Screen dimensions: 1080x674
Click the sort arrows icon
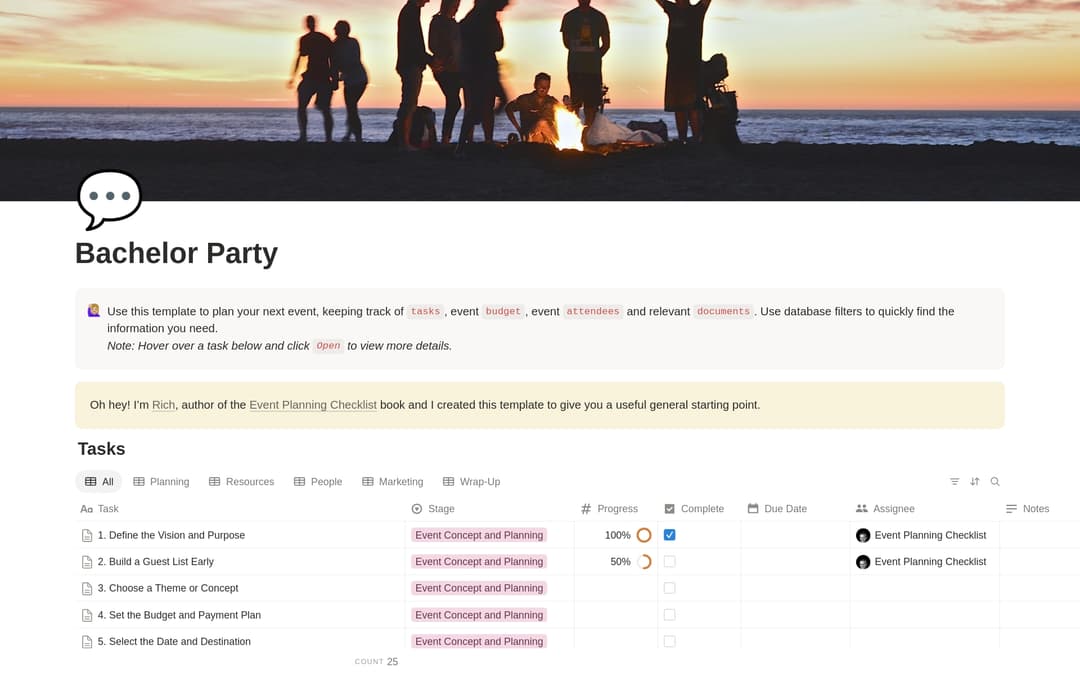pos(975,482)
